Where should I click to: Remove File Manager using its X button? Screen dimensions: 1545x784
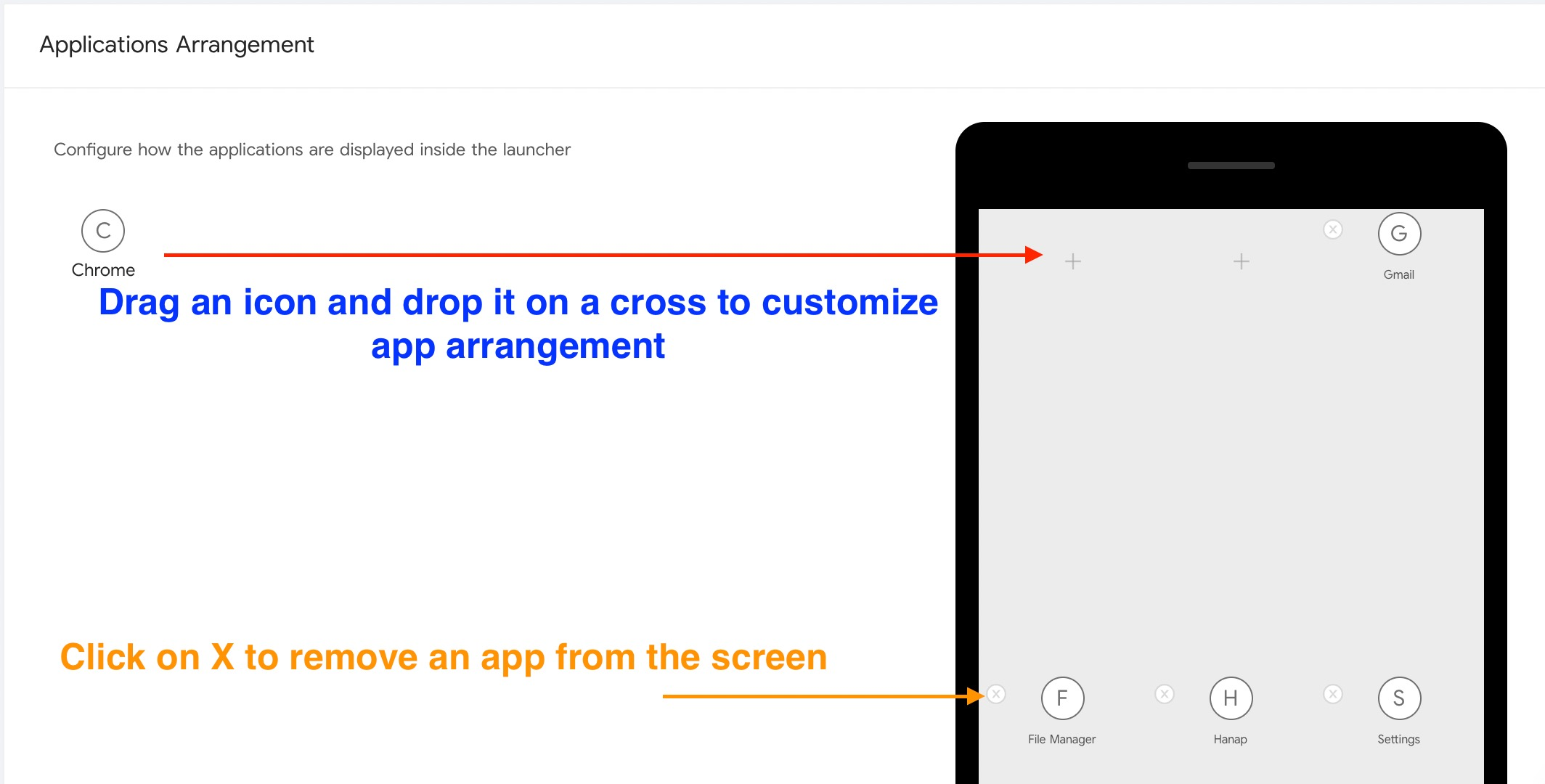[996, 694]
